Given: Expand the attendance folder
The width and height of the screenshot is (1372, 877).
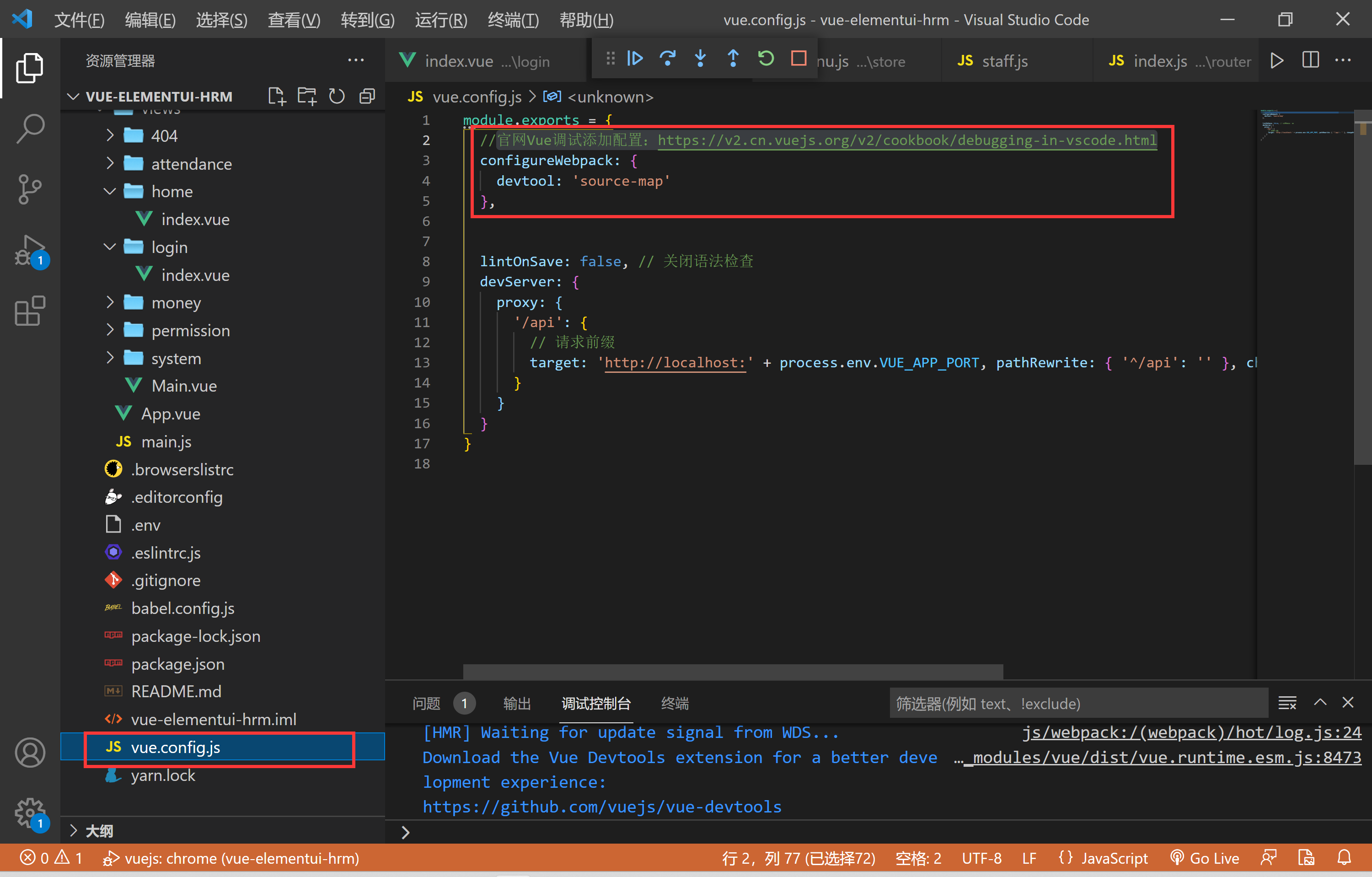Looking at the screenshot, I should [x=222, y=163].
